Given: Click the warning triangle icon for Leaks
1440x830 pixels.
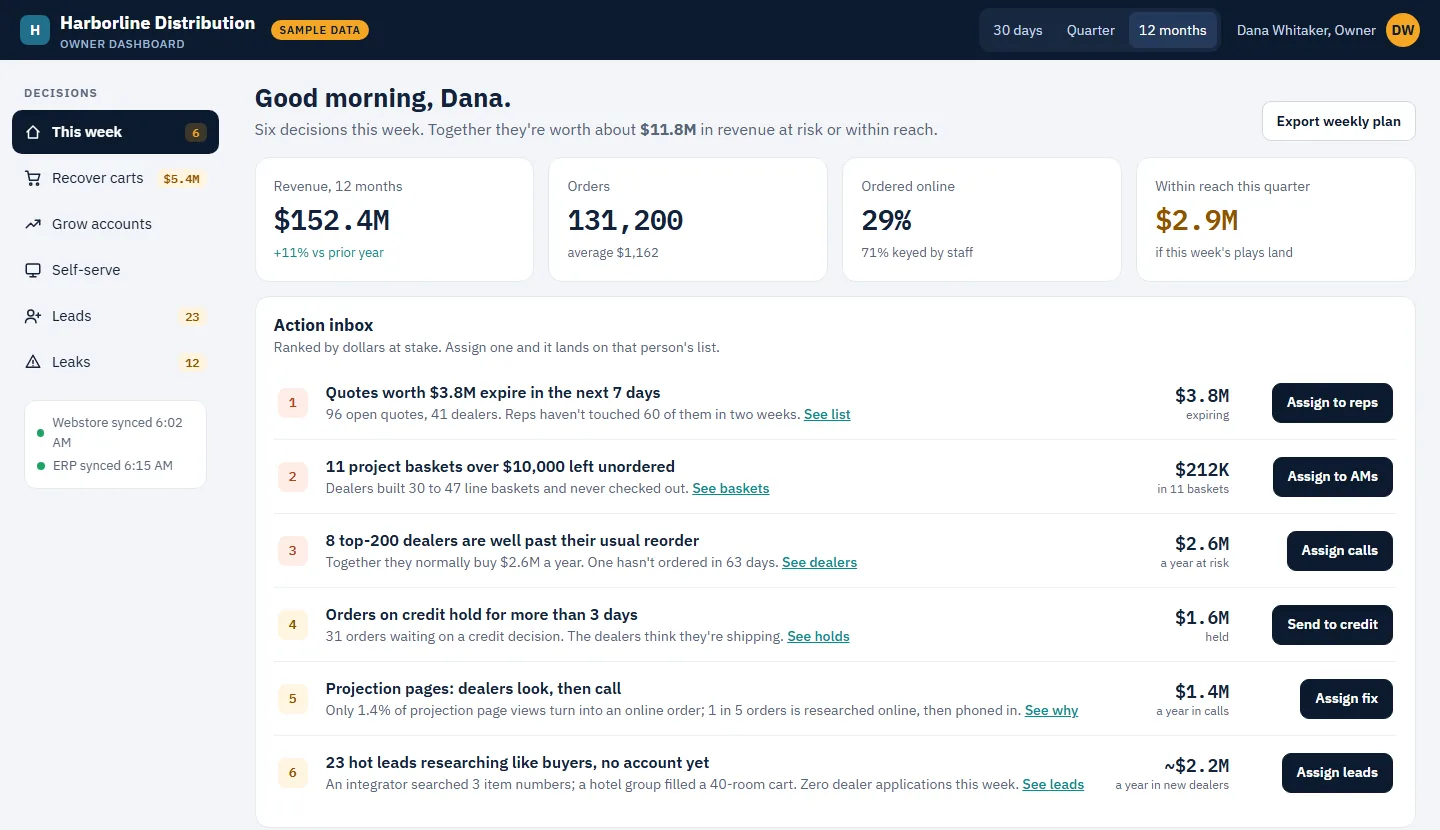Looking at the screenshot, I should (33, 362).
